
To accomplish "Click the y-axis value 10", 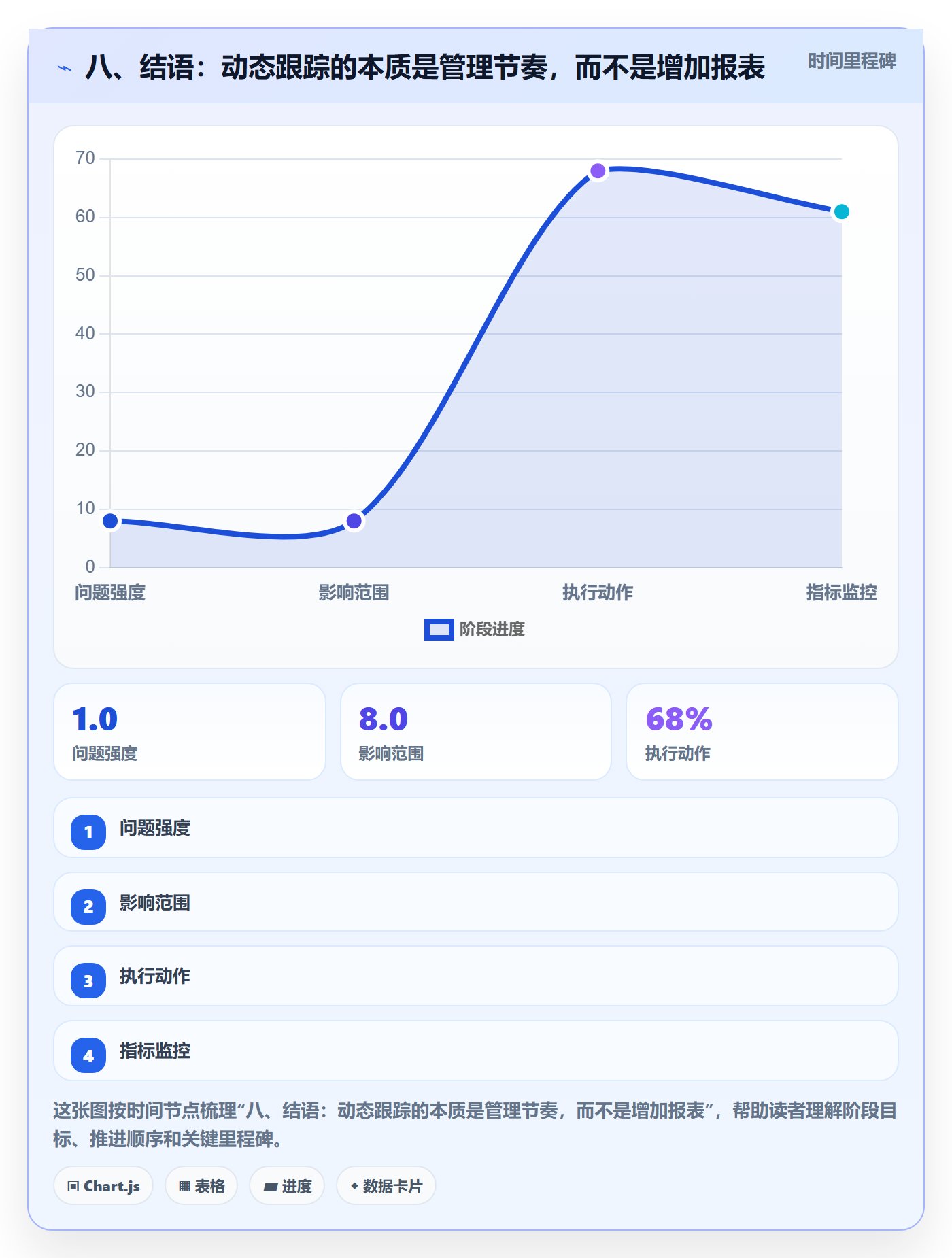I will pyautogui.click(x=85, y=508).
